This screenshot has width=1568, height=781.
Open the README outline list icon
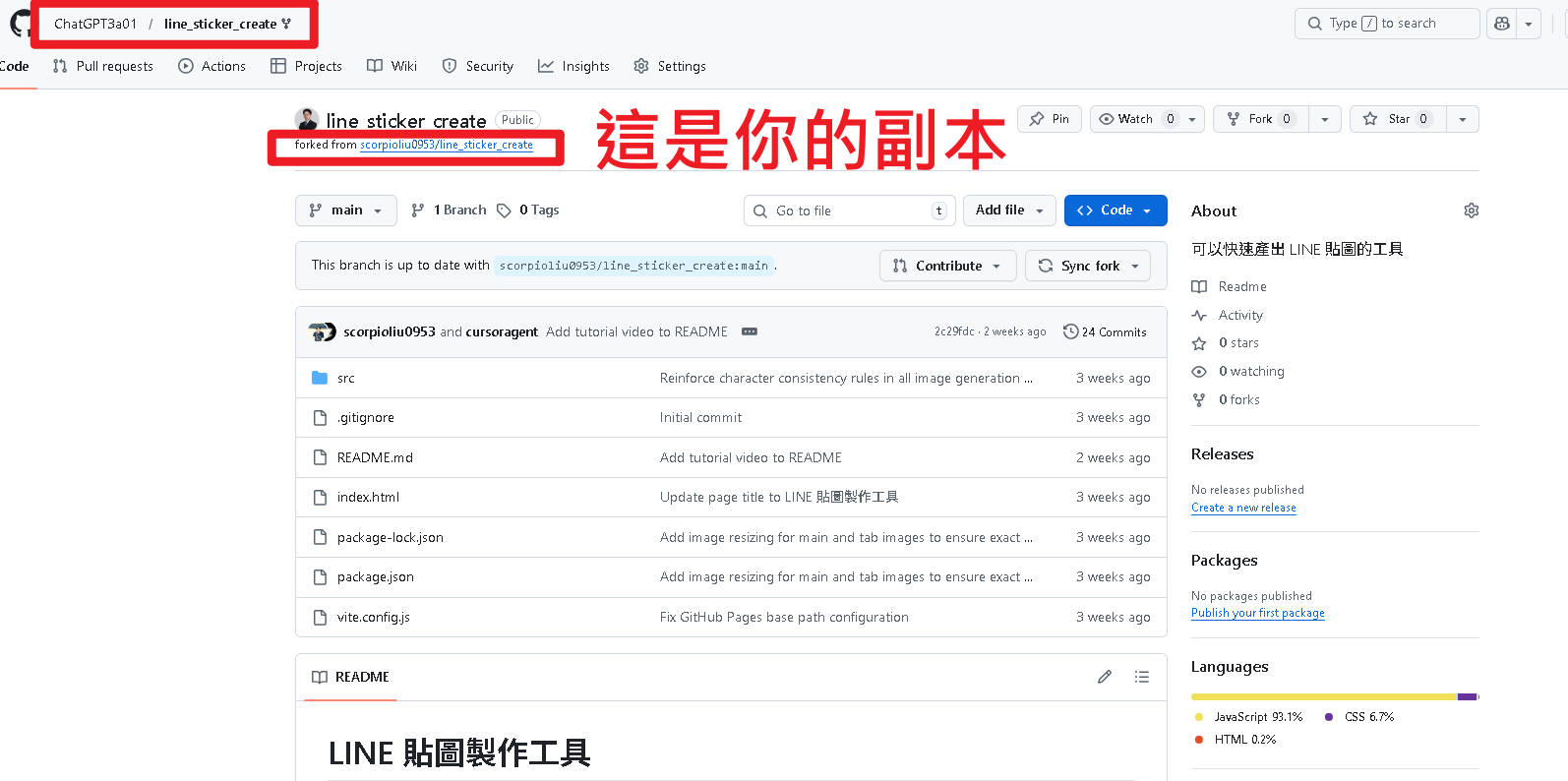tap(1141, 677)
